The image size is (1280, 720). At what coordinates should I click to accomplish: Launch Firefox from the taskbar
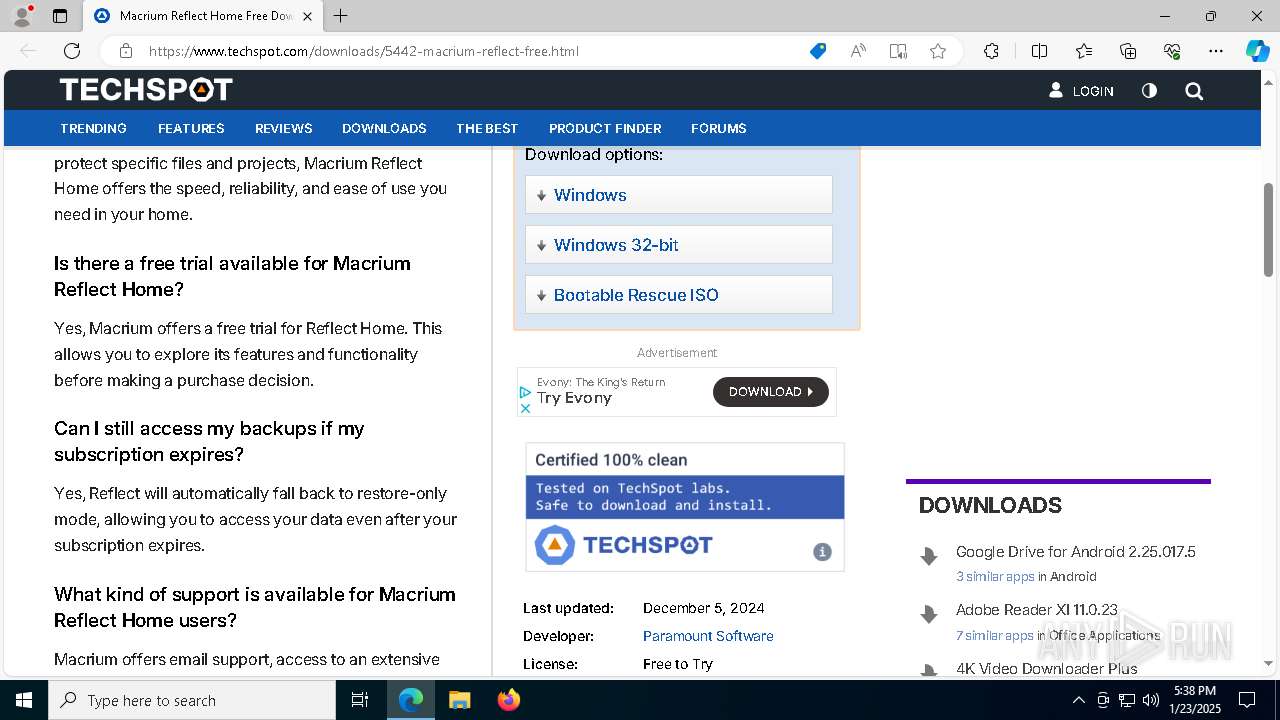tap(509, 700)
